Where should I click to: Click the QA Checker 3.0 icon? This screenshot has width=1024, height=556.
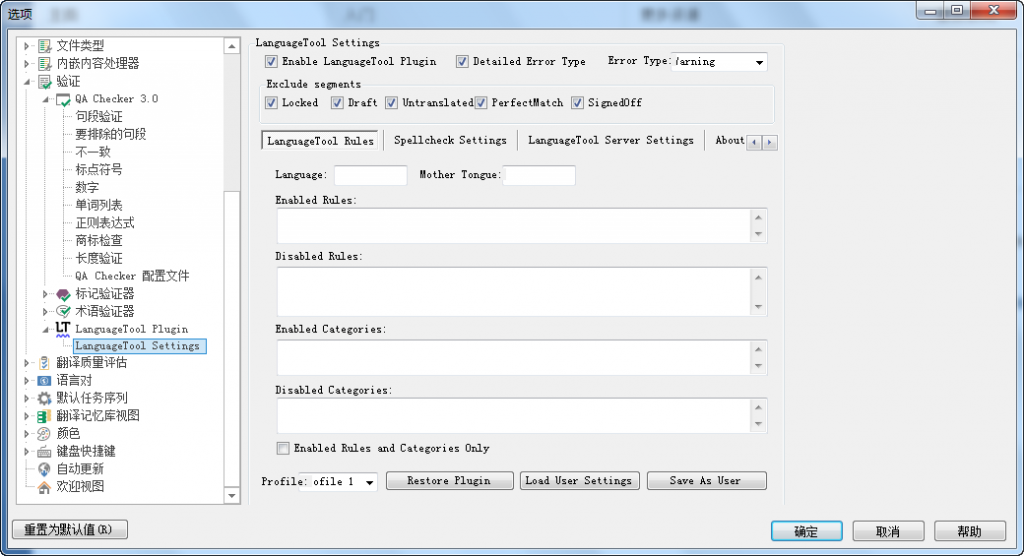63,99
